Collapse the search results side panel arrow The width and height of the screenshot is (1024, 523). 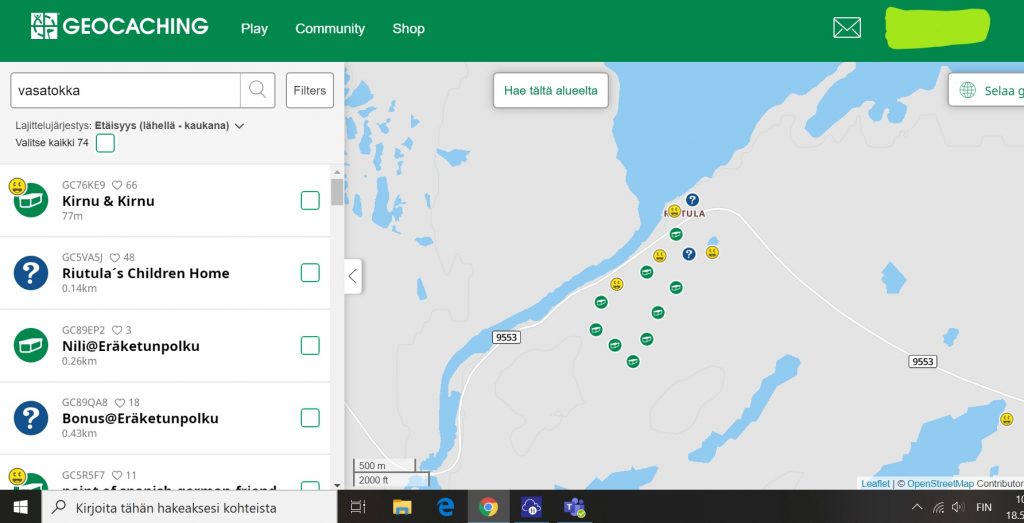(x=353, y=276)
